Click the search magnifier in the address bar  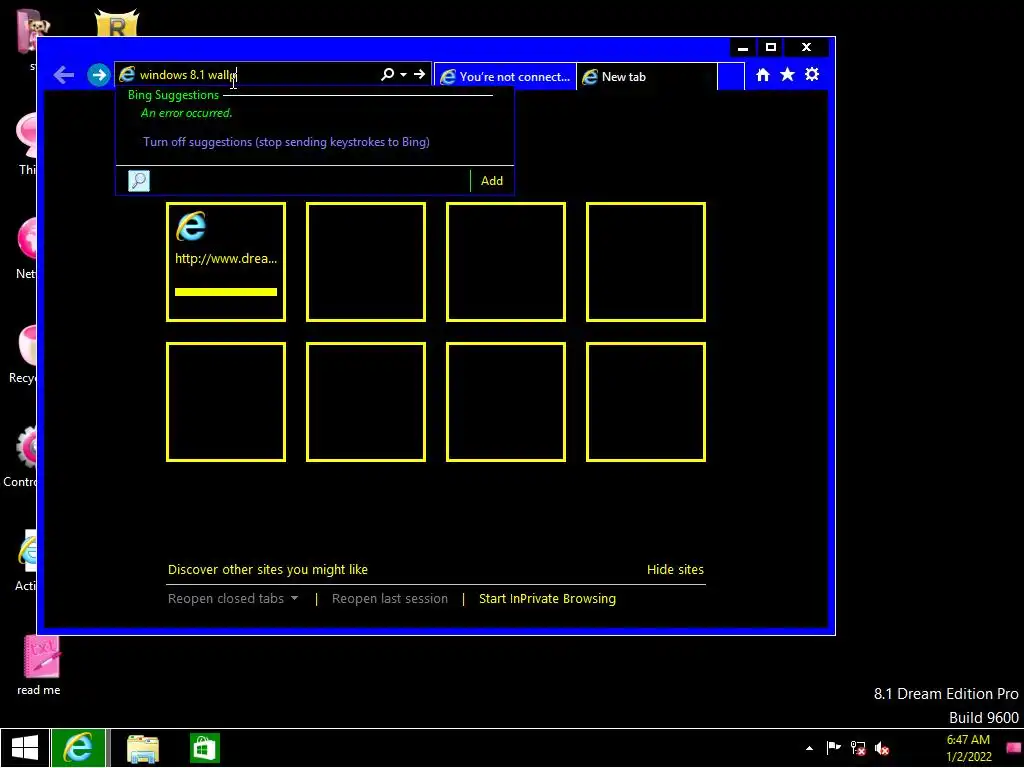click(x=387, y=74)
